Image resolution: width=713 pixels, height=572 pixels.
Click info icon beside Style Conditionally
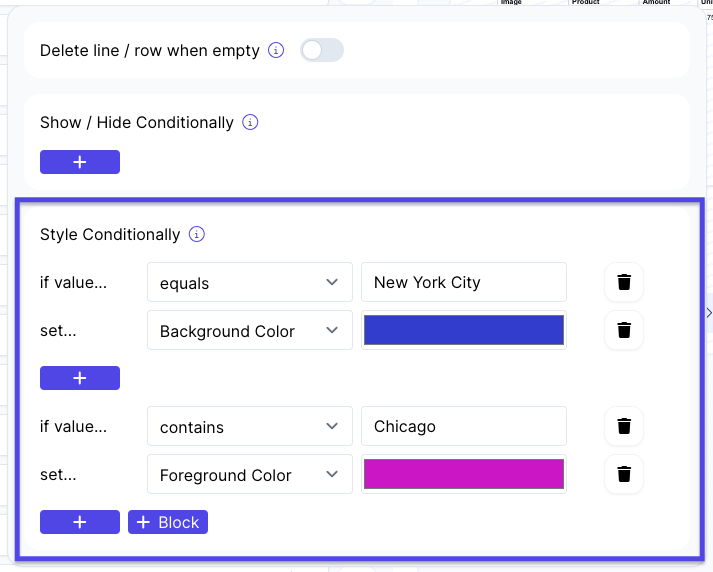tap(196, 234)
